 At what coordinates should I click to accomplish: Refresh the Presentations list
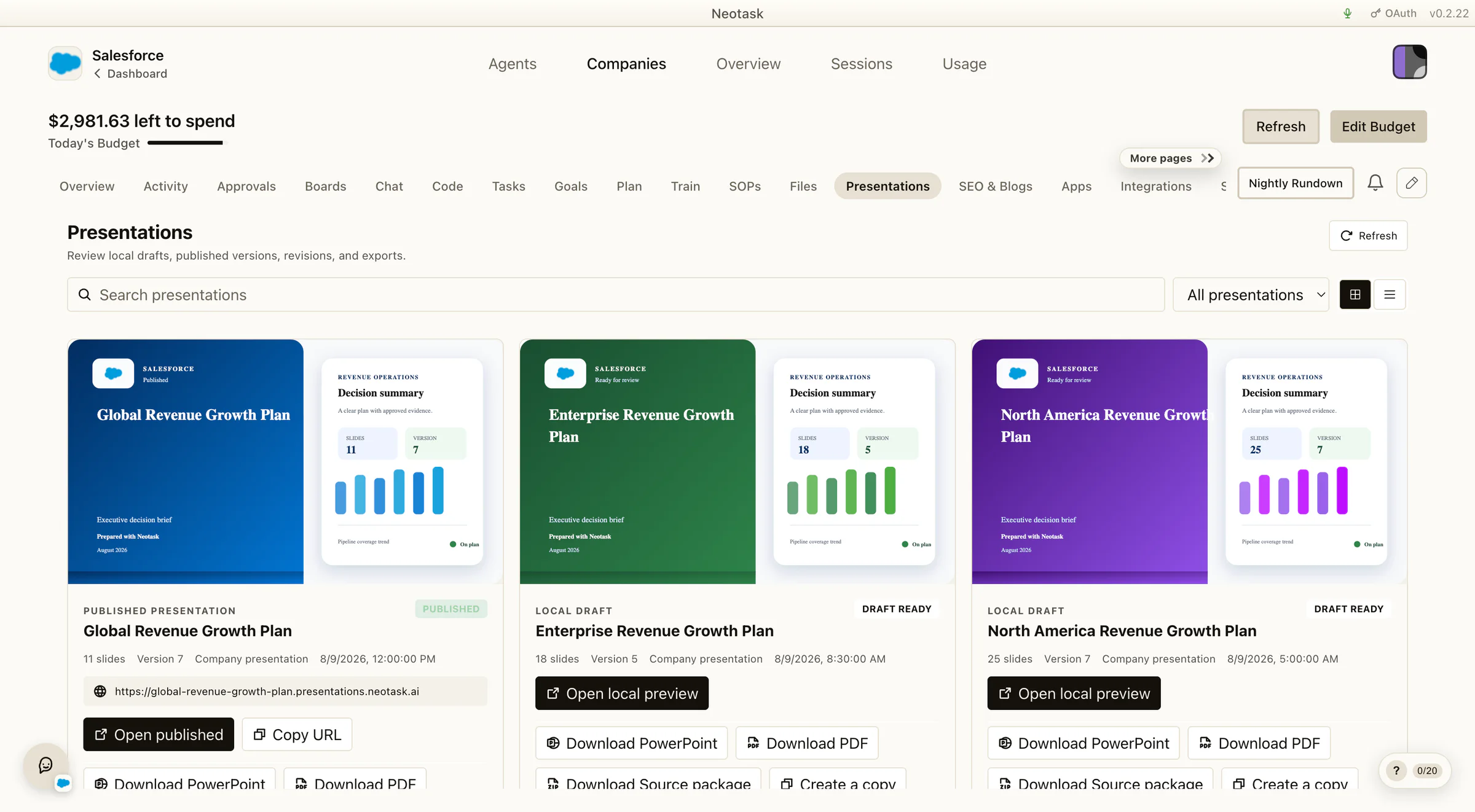(1368, 236)
